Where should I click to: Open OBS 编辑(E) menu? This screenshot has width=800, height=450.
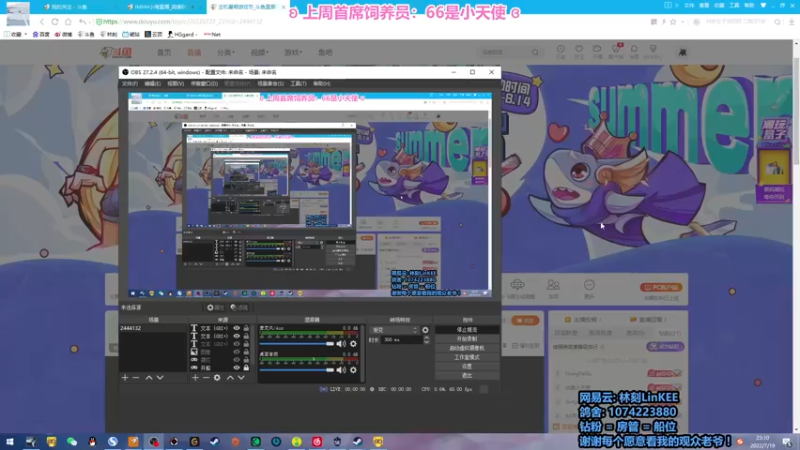click(152, 84)
